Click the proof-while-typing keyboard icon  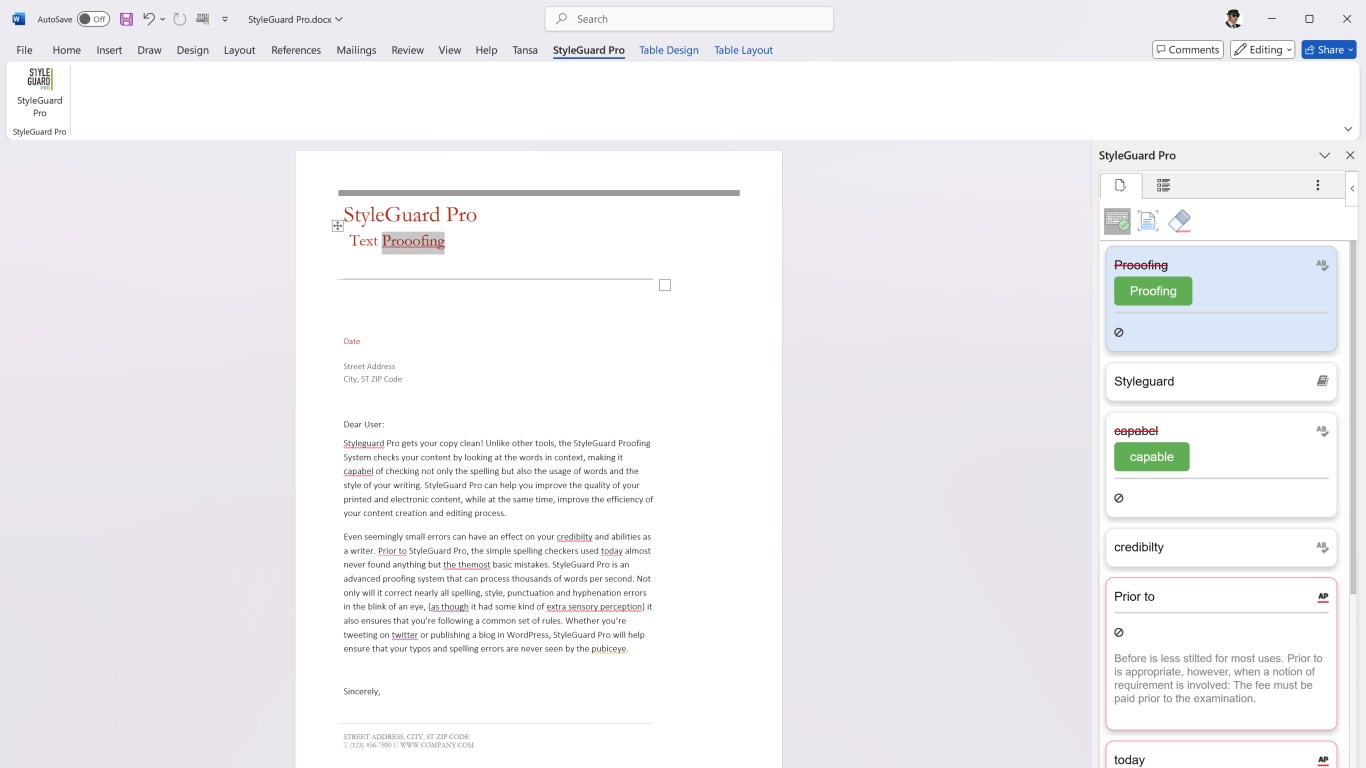(x=1117, y=221)
